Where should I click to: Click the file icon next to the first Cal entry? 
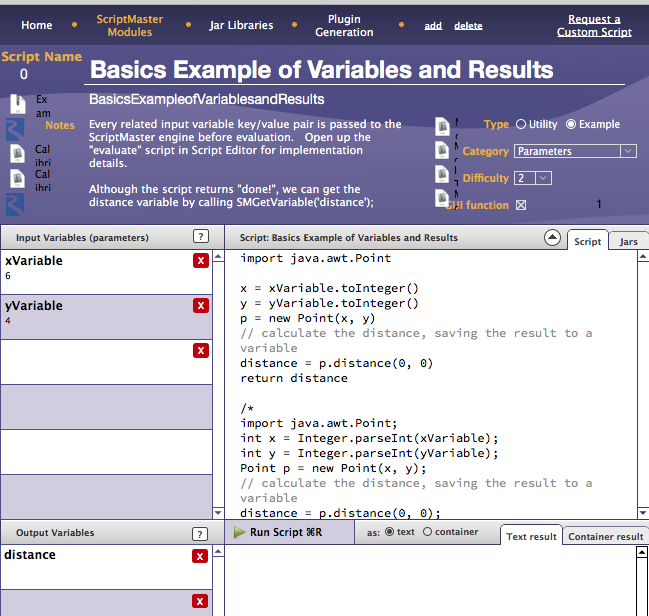17,154
